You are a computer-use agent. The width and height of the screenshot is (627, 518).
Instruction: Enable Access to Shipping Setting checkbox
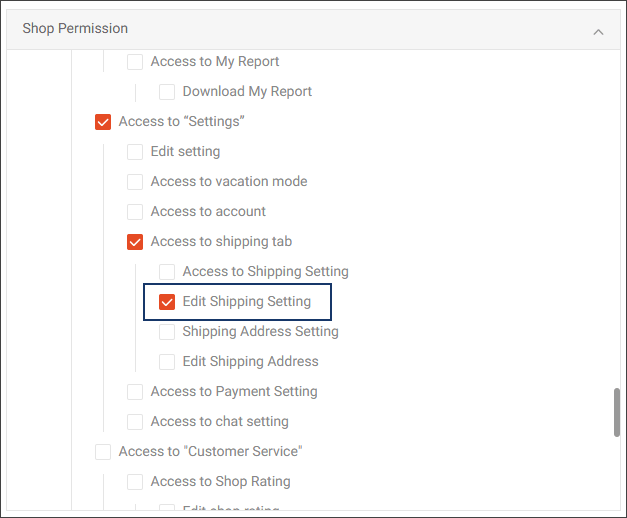point(167,272)
